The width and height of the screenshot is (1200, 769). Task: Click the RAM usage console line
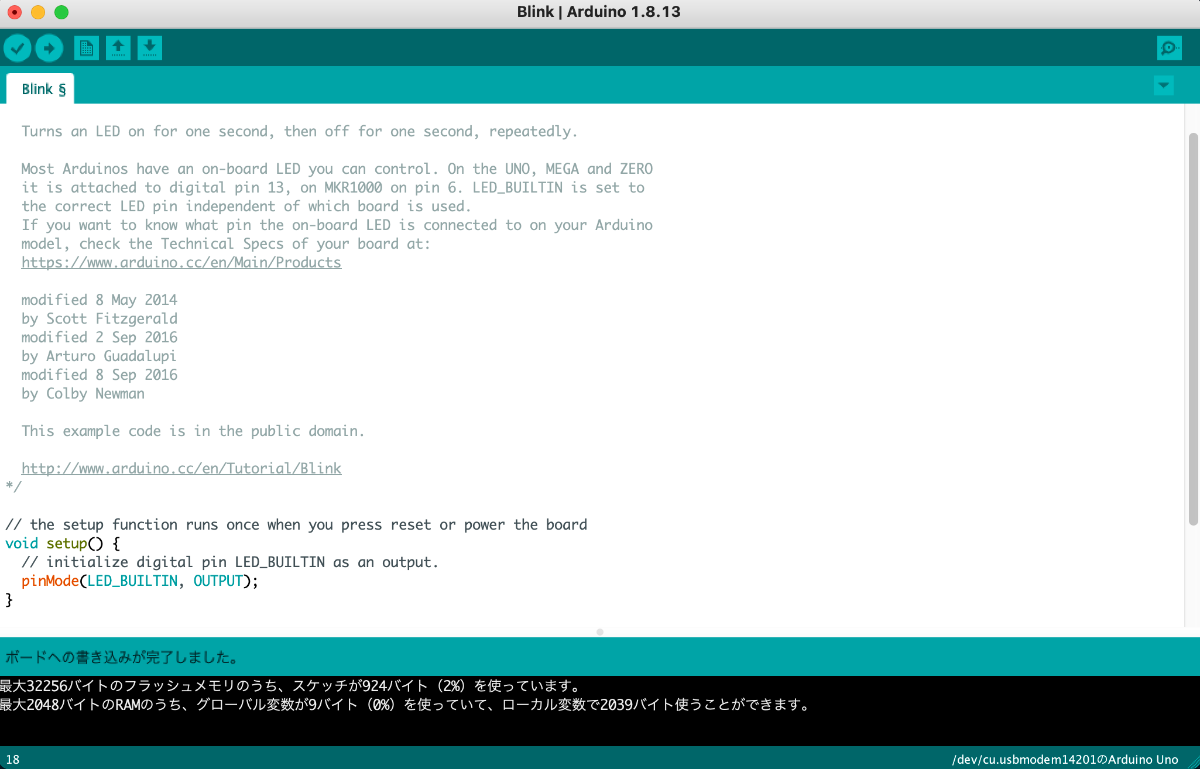(x=404, y=705)
